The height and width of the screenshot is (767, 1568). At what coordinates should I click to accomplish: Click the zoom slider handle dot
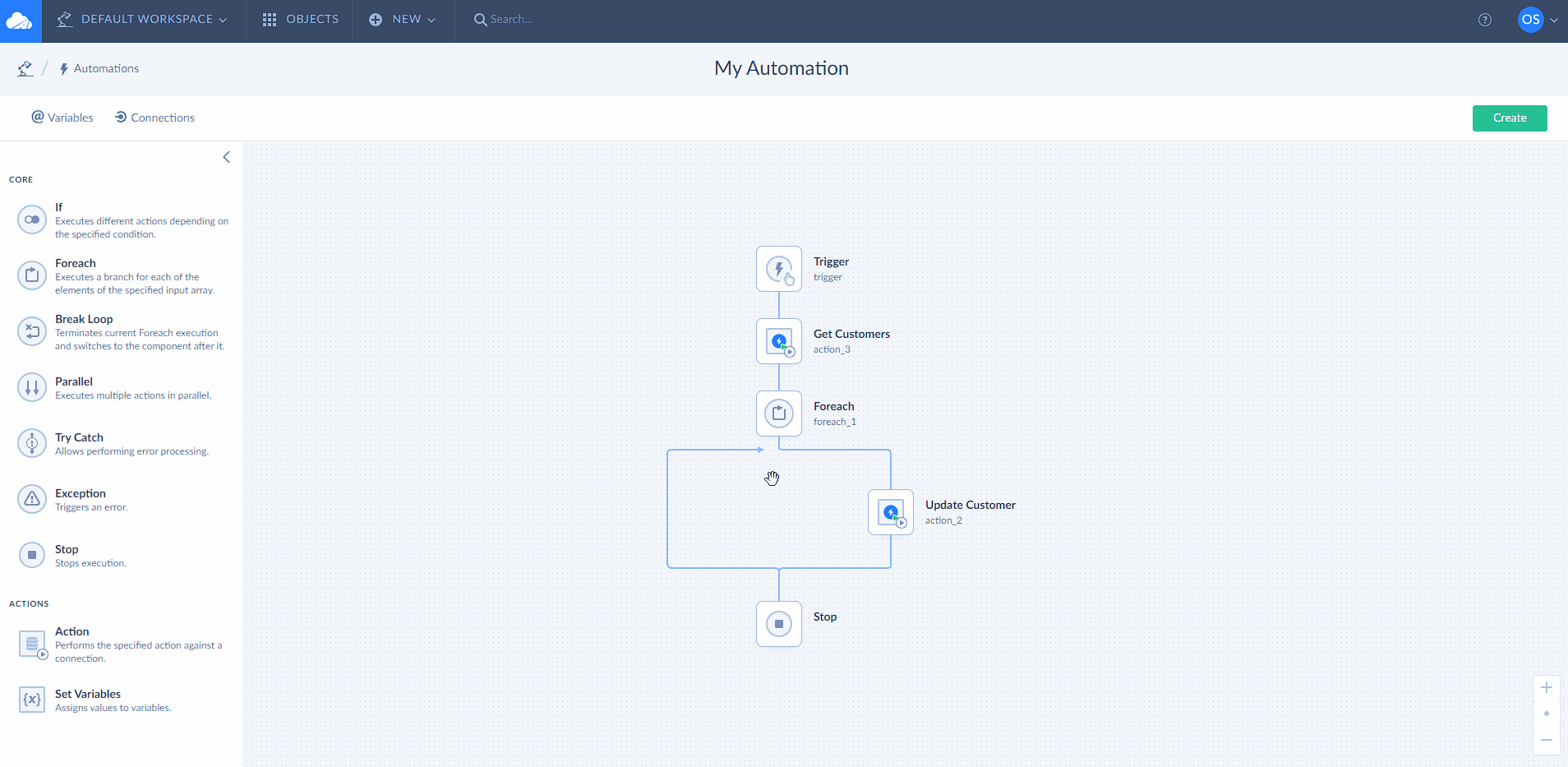click(x=1547, y=714)
